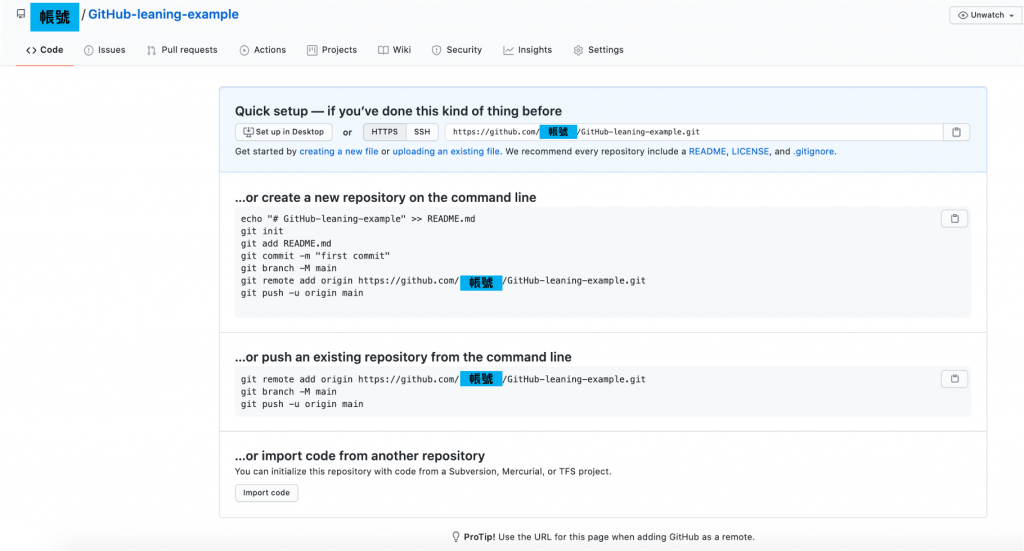Open the Issues tab
Screen dimensions: 1024x551
pyautogui.click(x=104, y=50)
